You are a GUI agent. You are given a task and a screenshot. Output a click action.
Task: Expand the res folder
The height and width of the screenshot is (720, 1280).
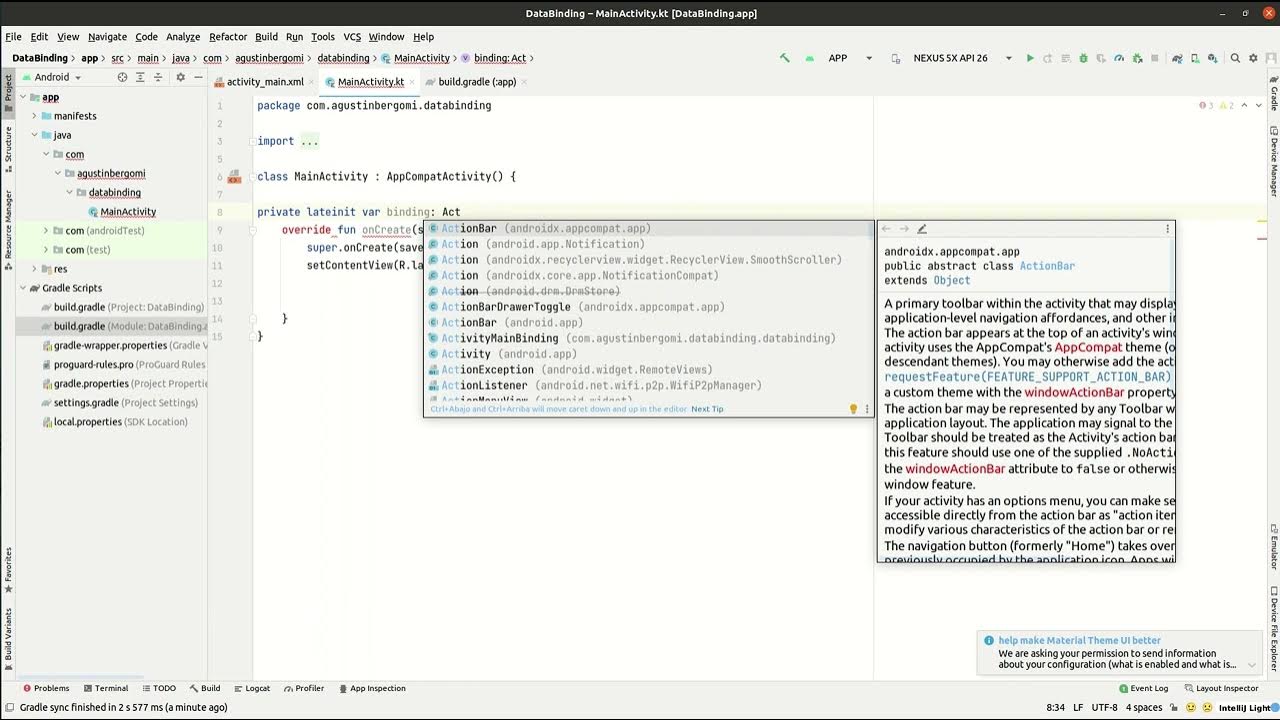[34, 269]
